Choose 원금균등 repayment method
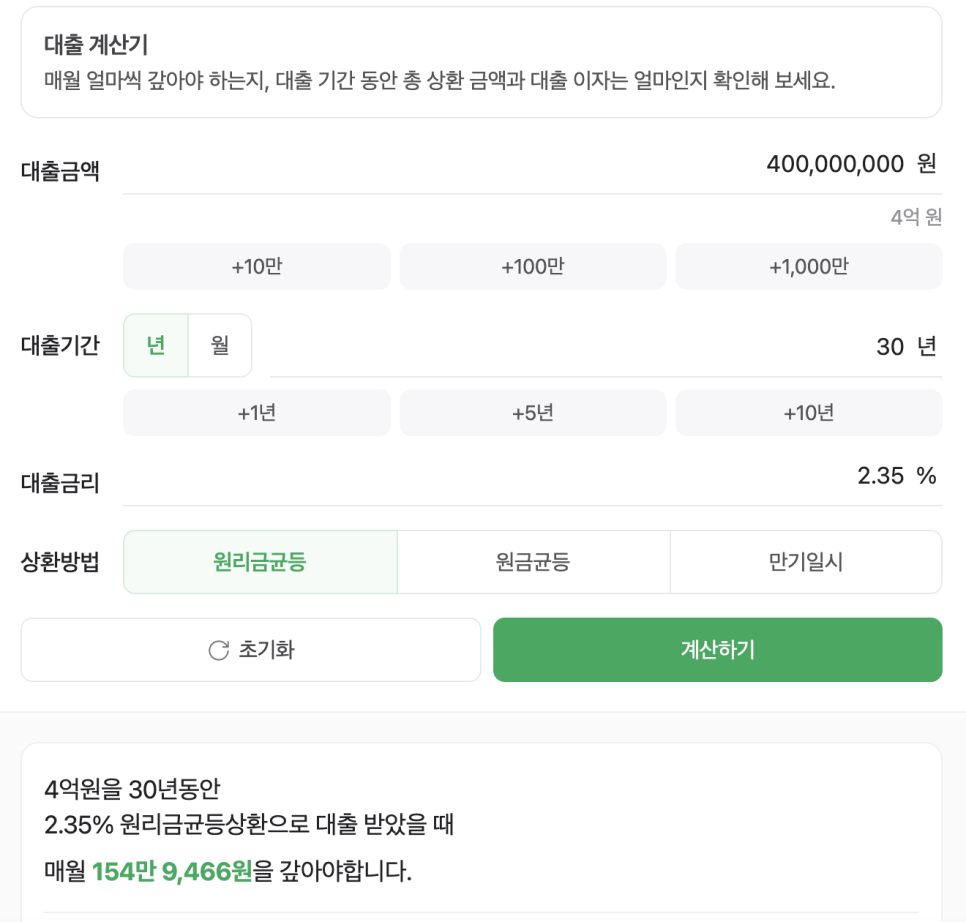The image size is (966, 922). coord(534,562)
